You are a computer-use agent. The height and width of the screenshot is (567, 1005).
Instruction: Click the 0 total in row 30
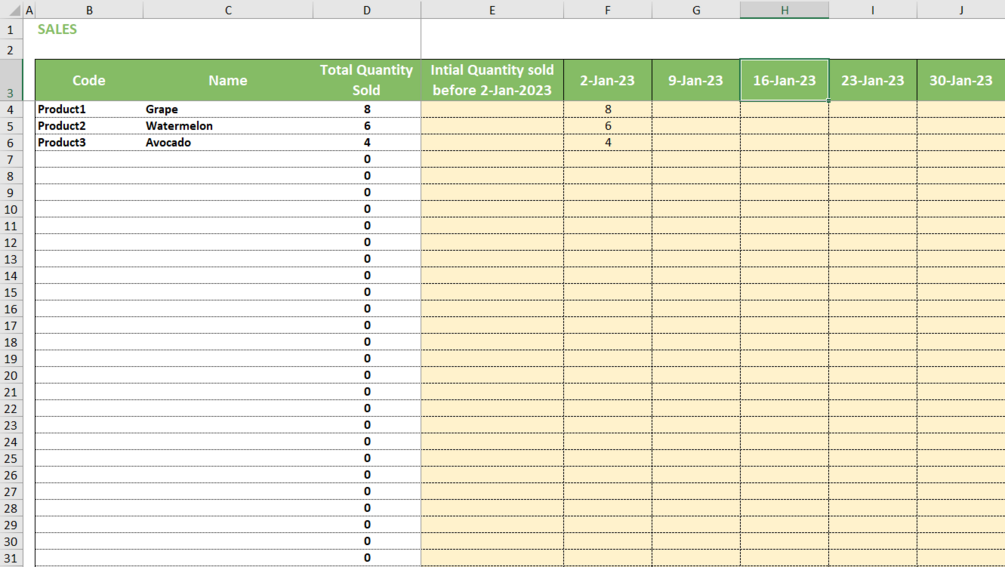click(367, 541)
